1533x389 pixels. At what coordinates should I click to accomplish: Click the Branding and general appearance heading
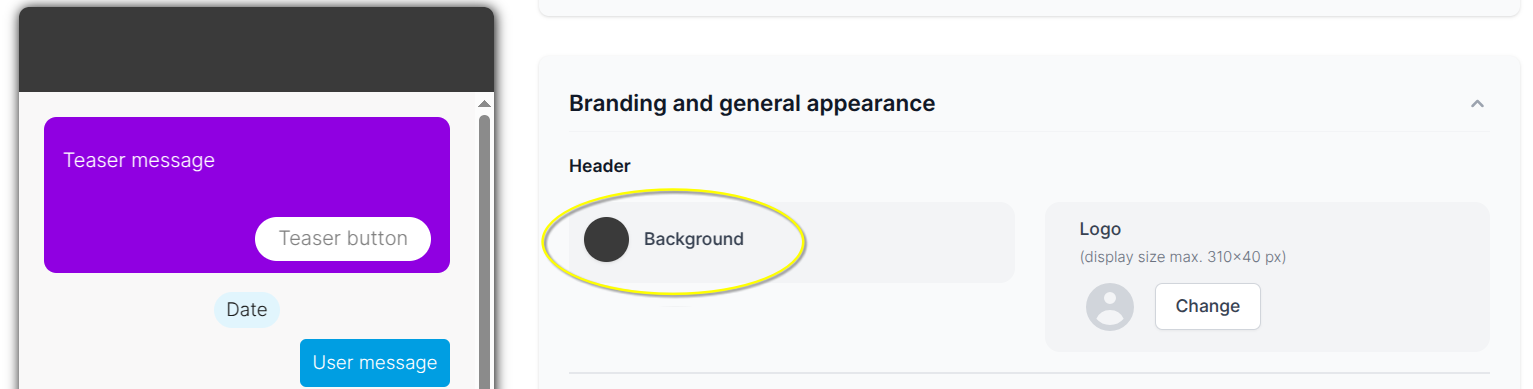752,103
